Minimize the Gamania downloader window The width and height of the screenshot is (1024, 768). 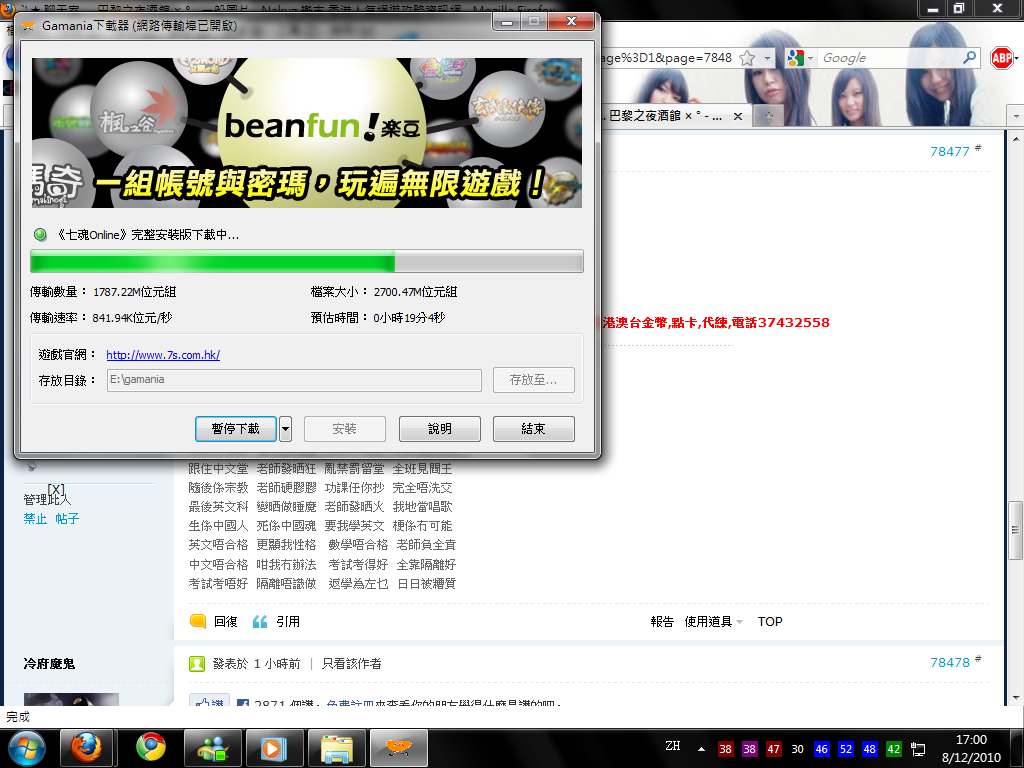point(506,22)
